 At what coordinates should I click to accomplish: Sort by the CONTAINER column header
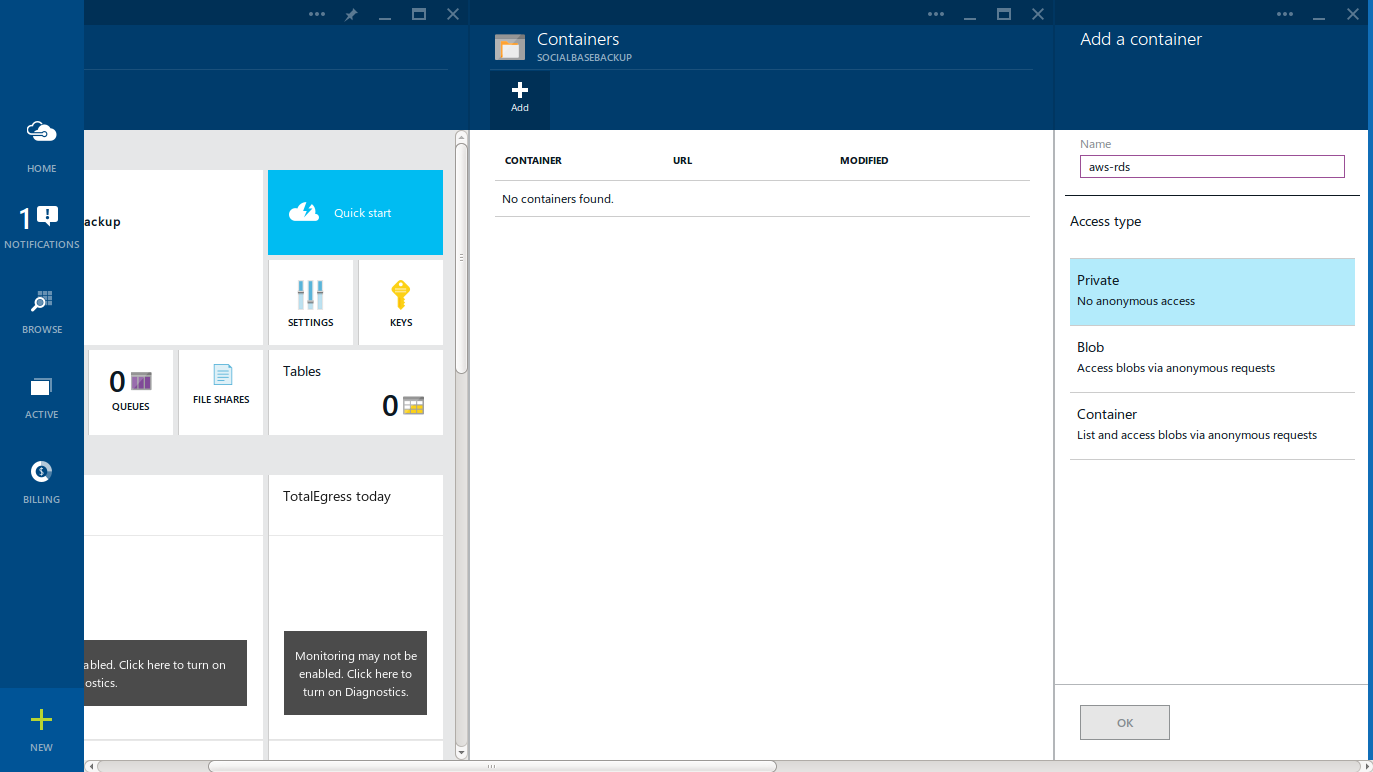click(x=533, y=161)
